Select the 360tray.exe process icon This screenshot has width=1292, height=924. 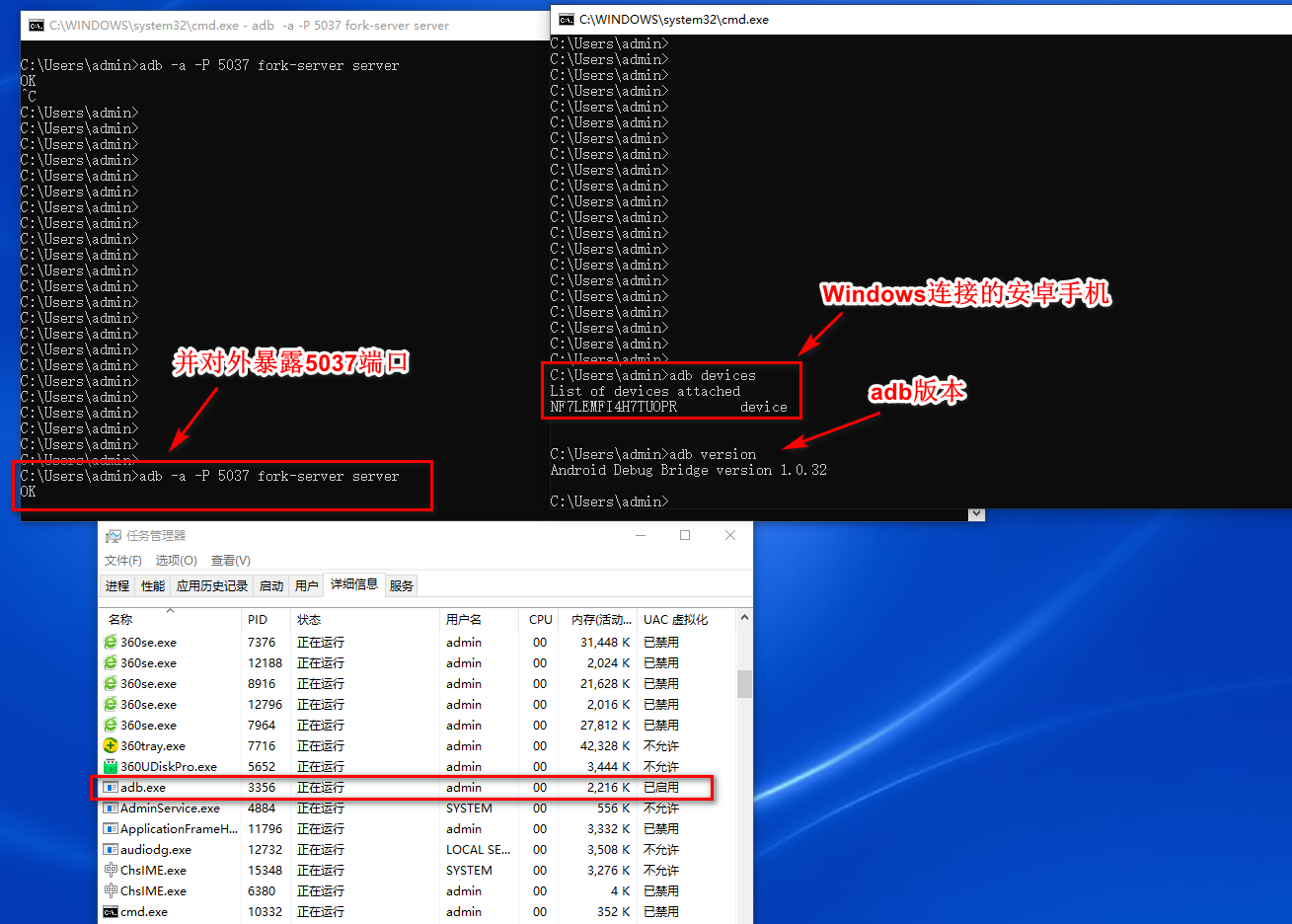(x=111, y=745)
